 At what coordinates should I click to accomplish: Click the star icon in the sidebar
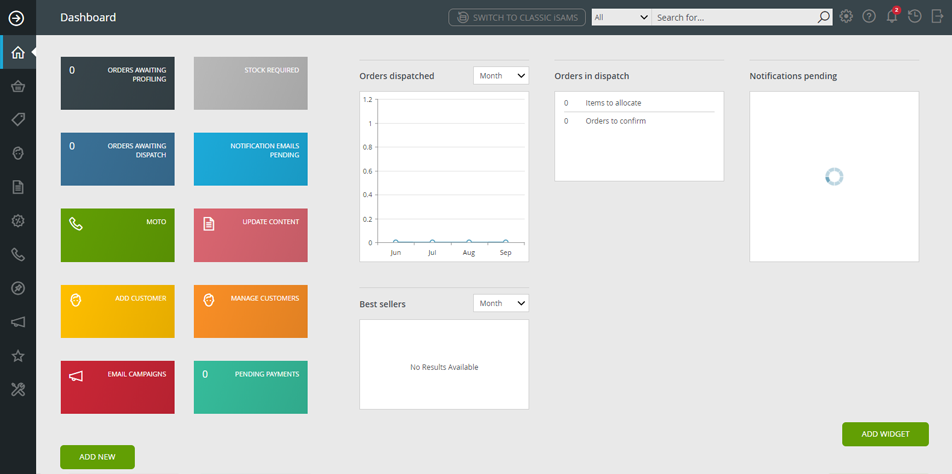pyautogui.click(x=17, y=356)
